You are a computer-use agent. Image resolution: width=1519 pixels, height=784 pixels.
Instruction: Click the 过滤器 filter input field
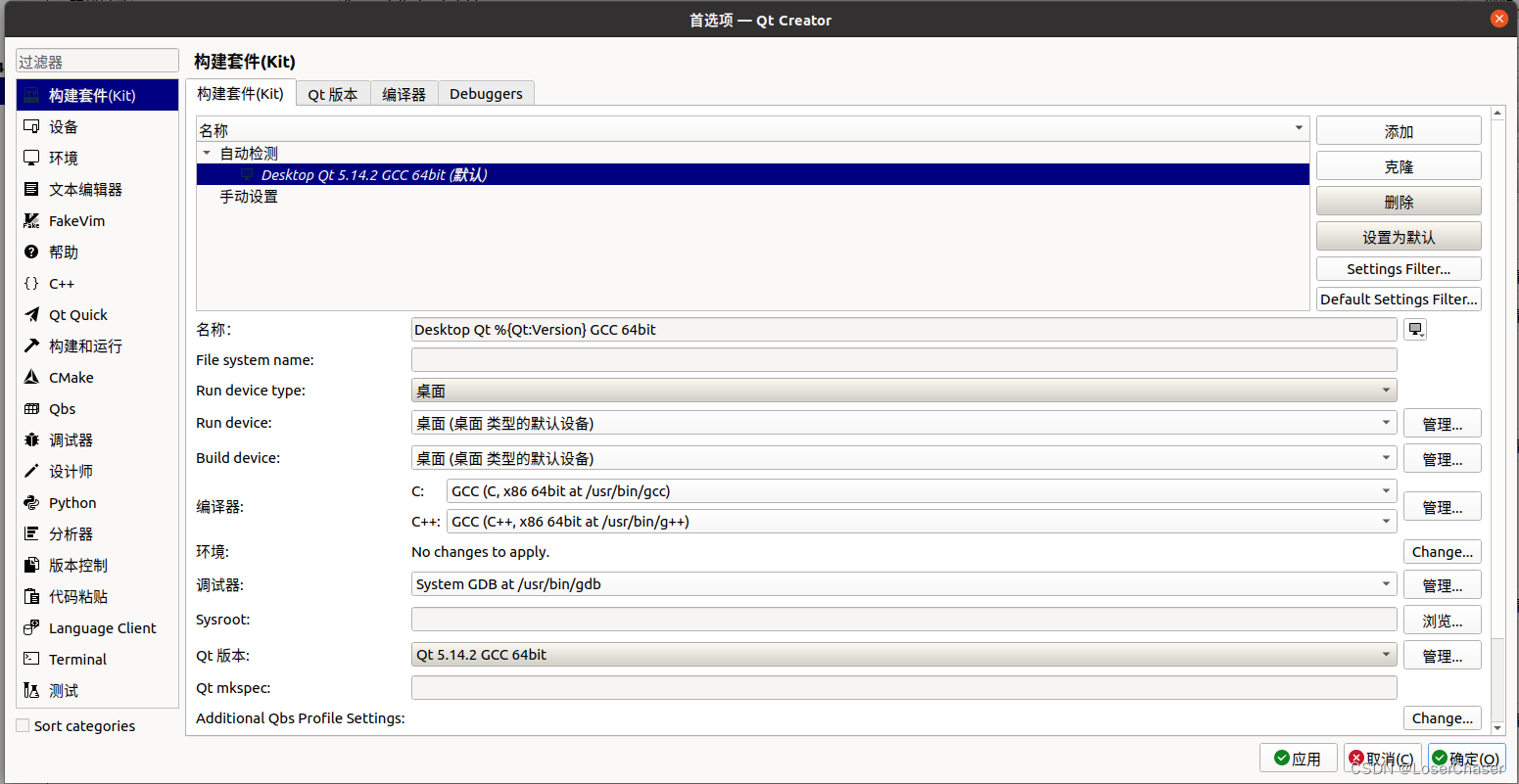[97, 61]
